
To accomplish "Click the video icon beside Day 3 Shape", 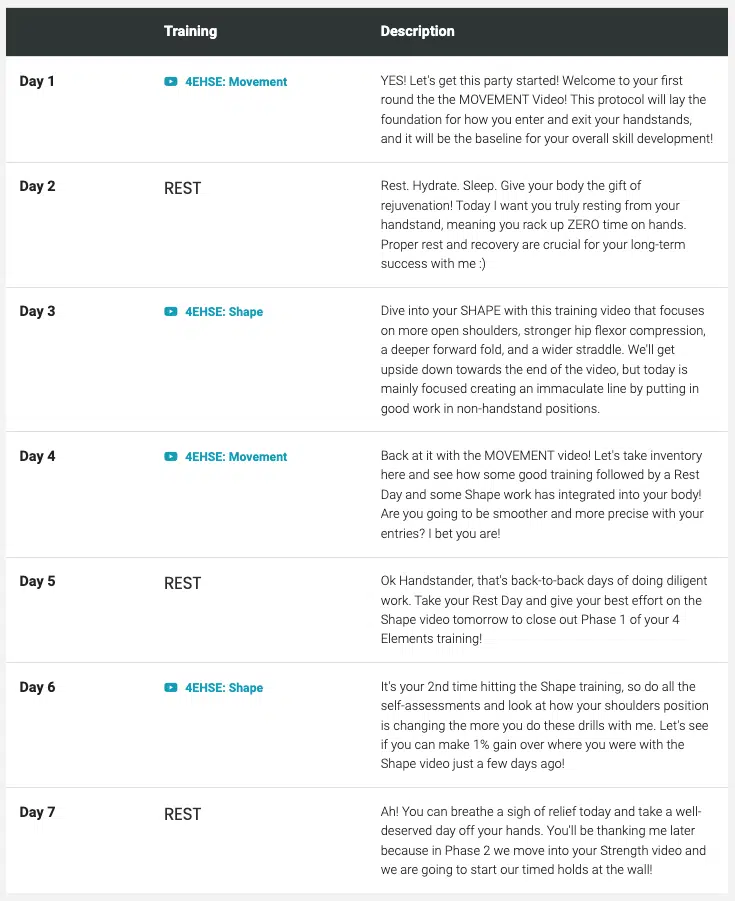I will 171,312.
